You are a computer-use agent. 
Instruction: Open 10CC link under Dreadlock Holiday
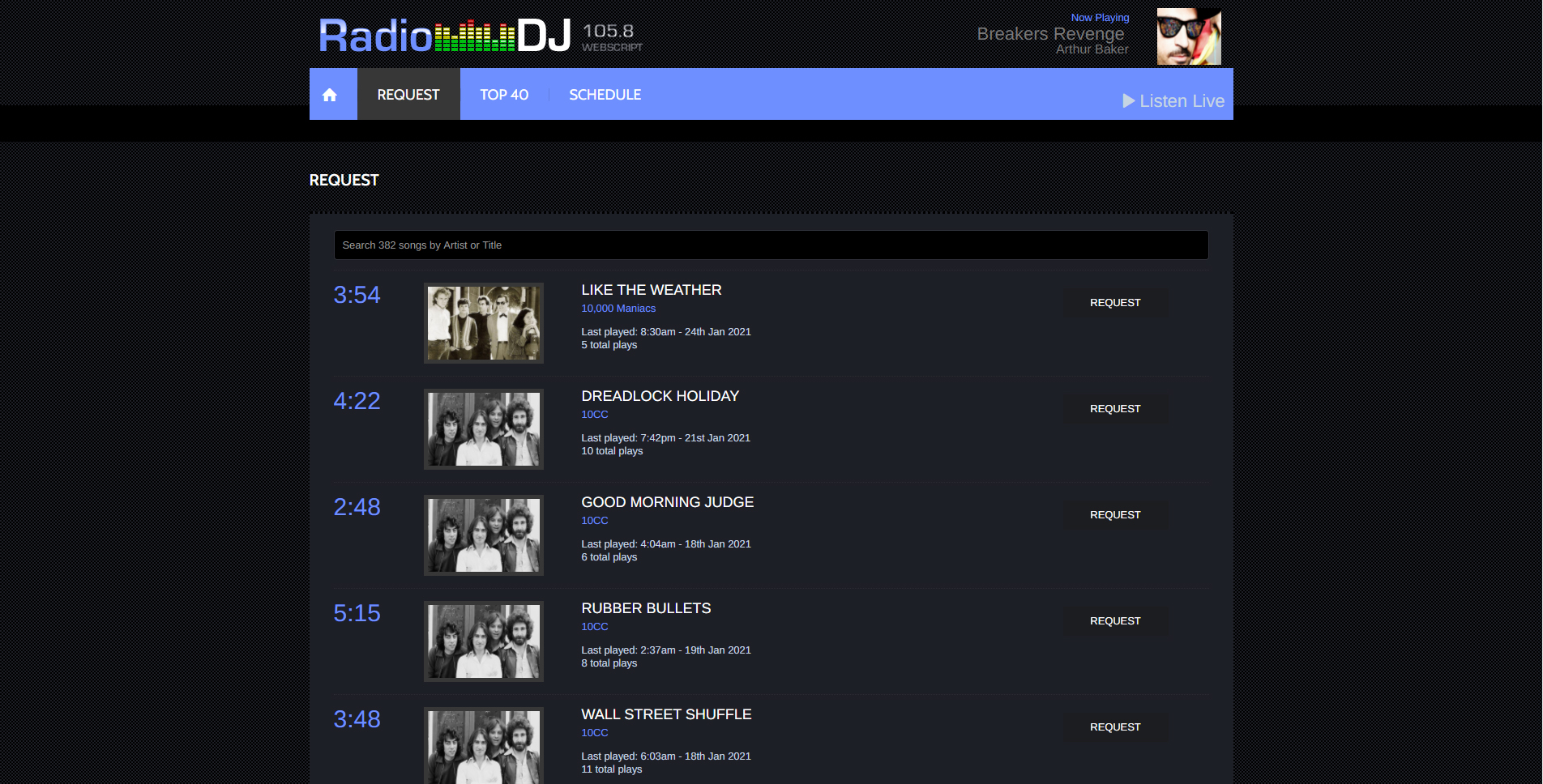pos(594,415)
